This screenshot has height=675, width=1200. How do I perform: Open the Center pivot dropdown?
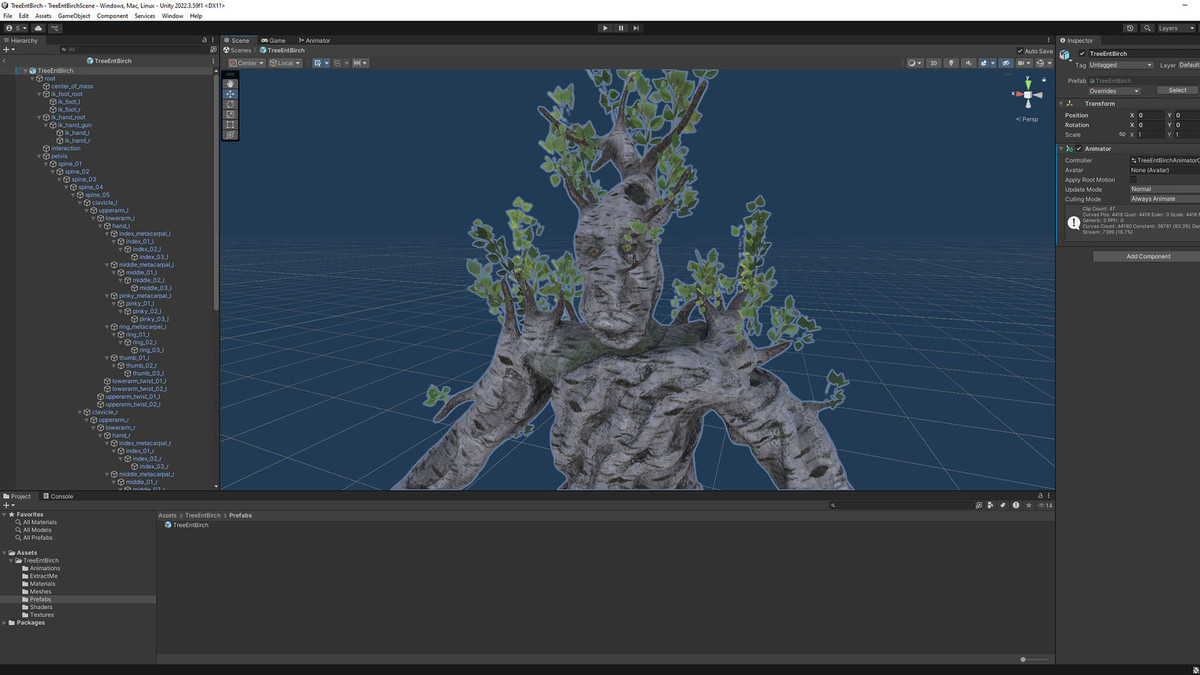click(x=246, y=63)
